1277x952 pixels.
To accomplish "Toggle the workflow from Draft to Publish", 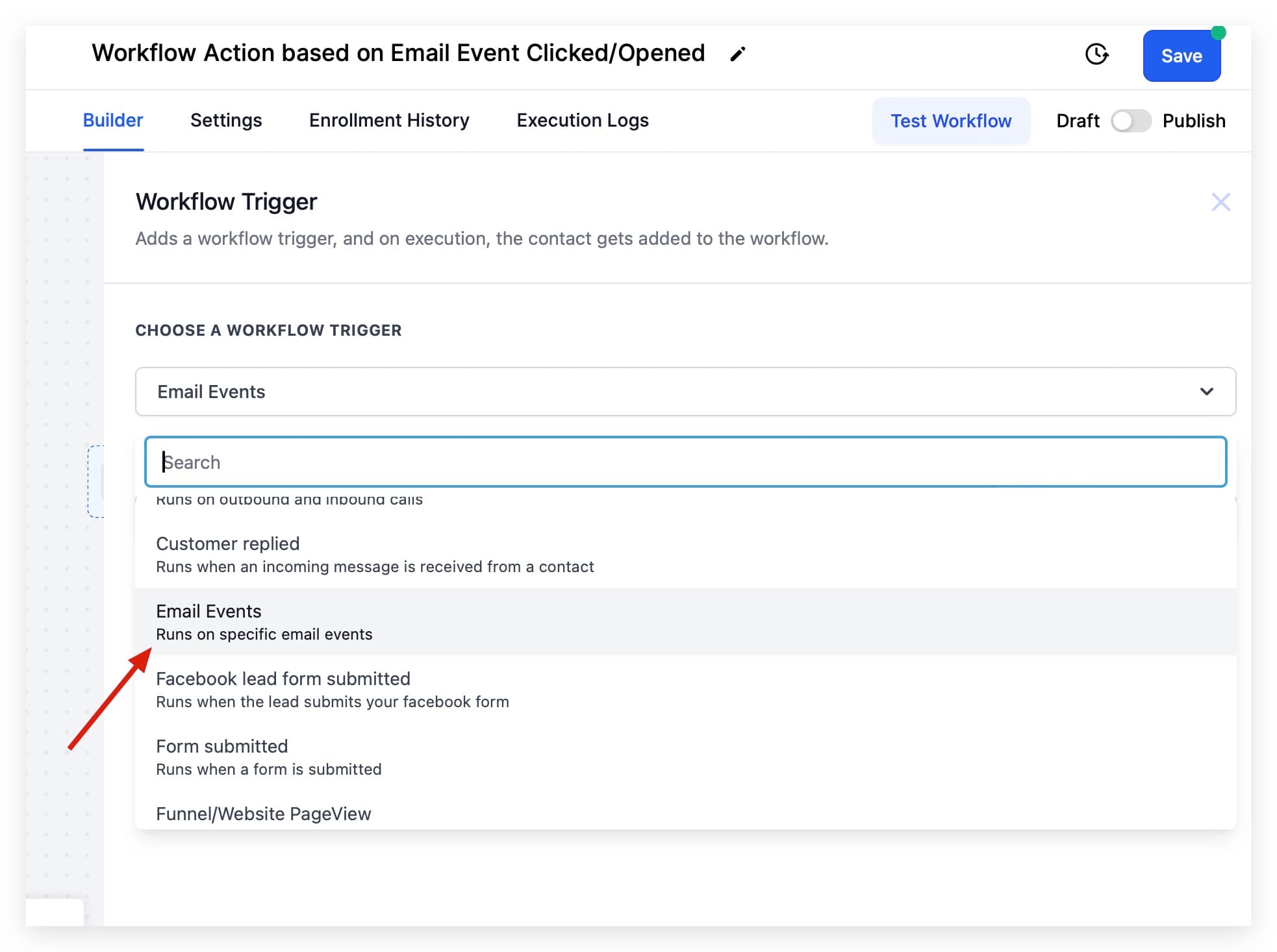I will 1132,121.
